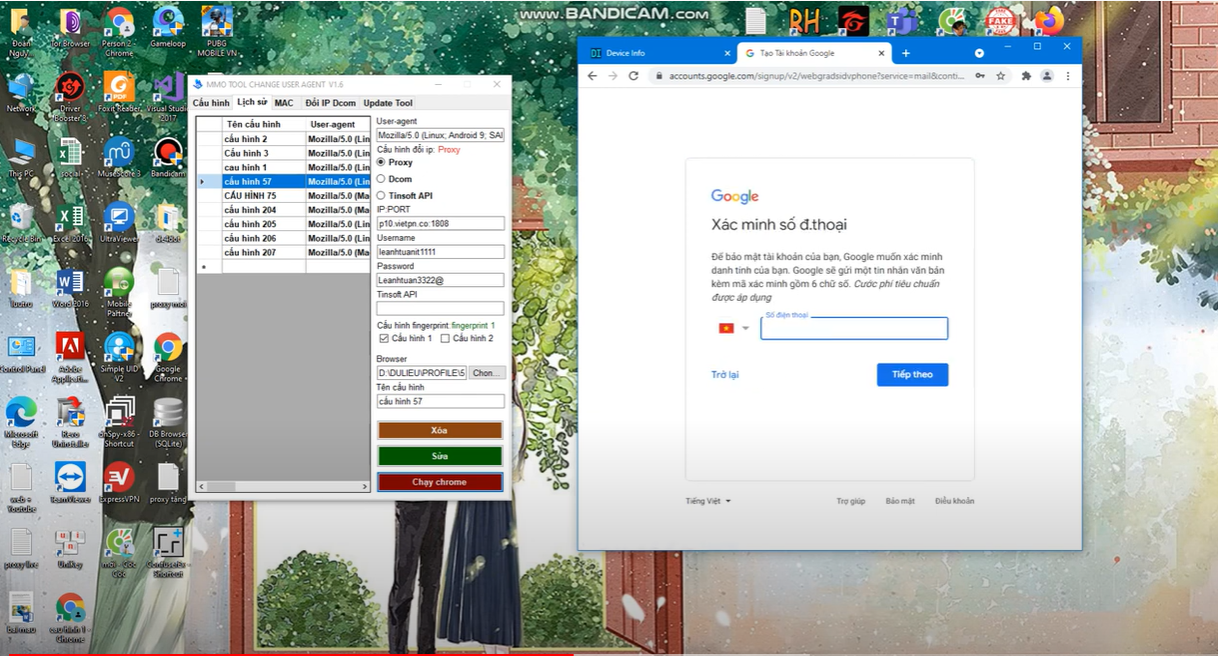Click the Chạy chrome button
The image size is (1218, 656).
point(439,482)
